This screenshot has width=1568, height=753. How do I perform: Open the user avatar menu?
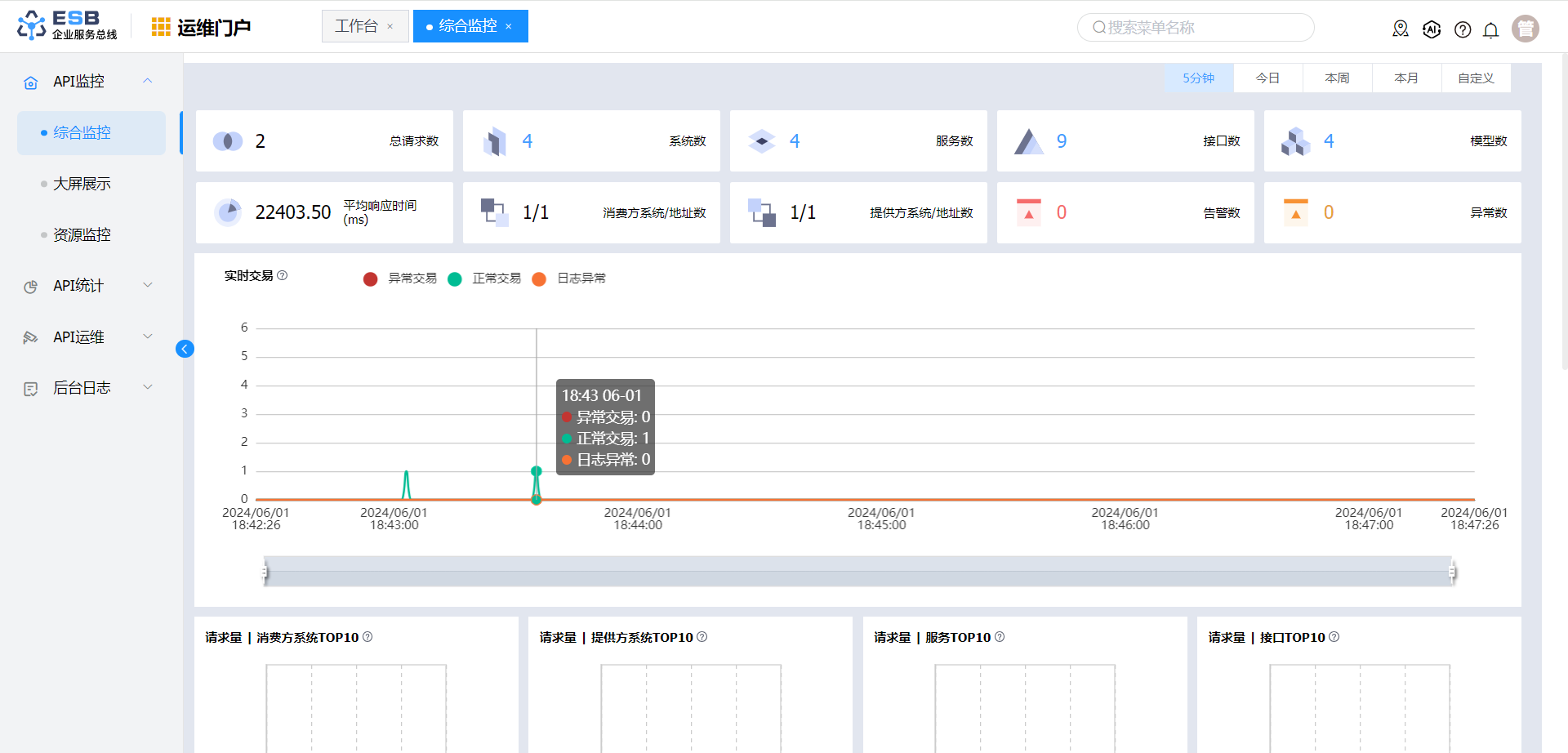(1525, 29)
